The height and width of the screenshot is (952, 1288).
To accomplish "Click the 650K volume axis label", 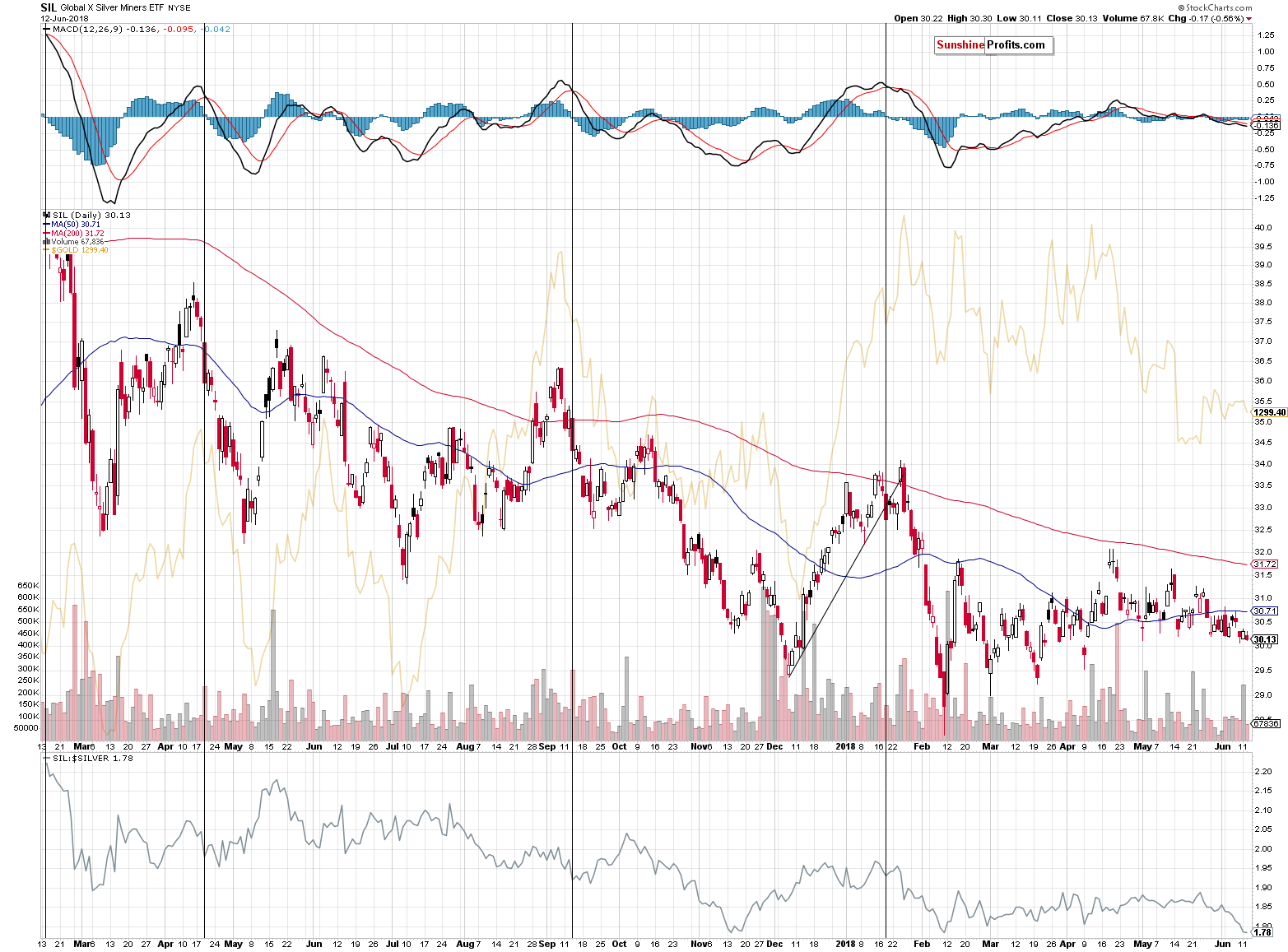I will pos(27,586).
